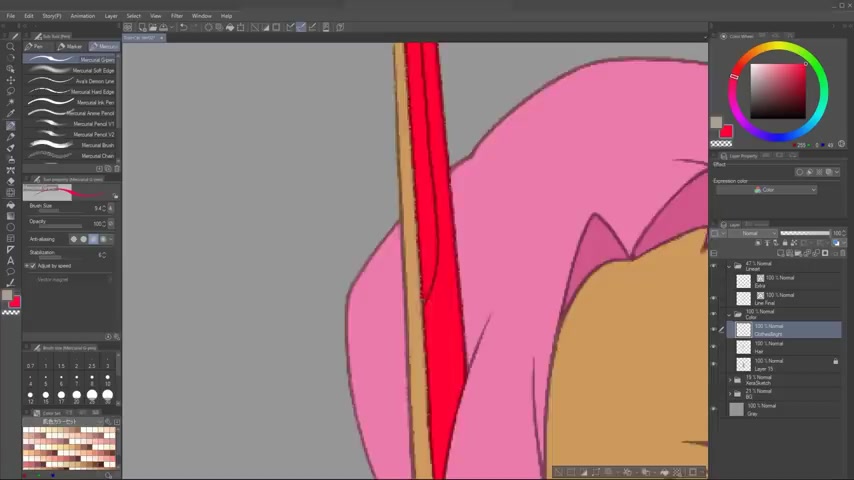Collapse the Color folder arrow

click(x=729, y=314)
